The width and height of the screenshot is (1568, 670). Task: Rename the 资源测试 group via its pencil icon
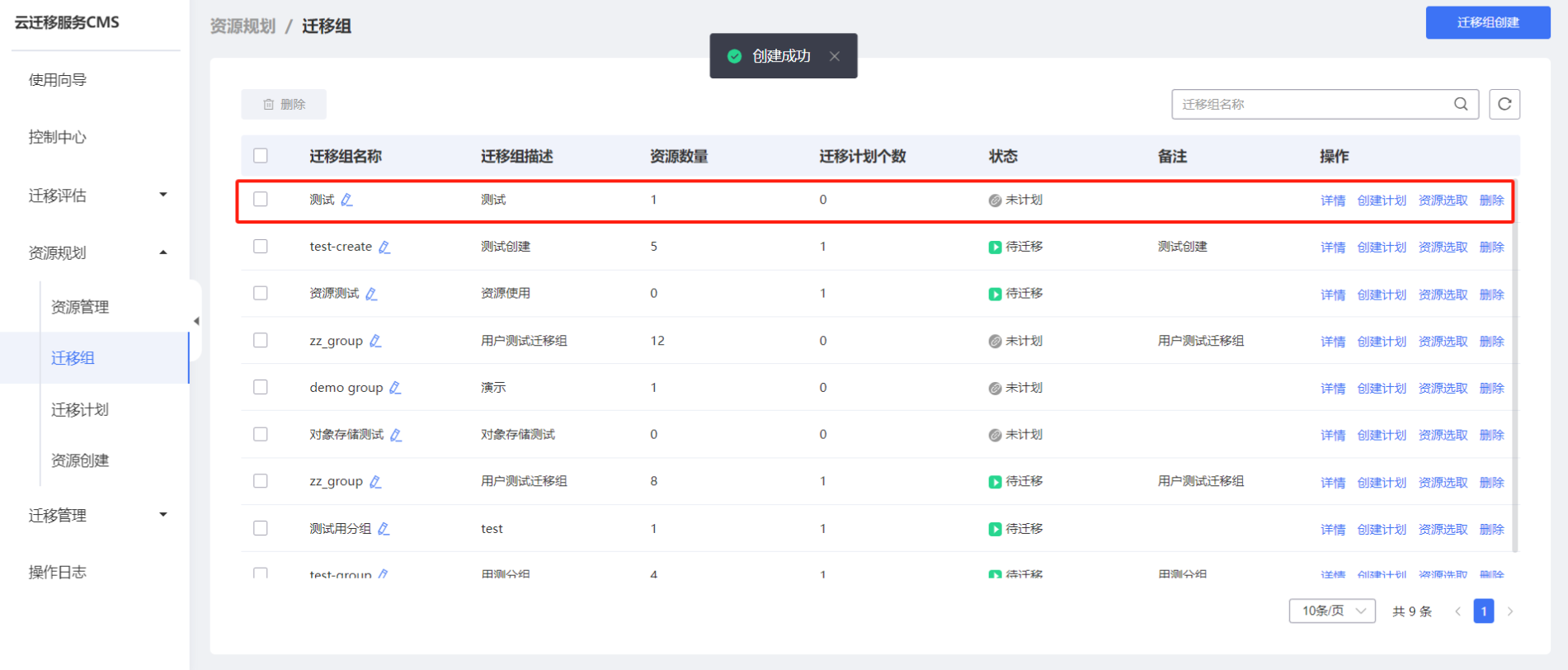coord(371,294)
